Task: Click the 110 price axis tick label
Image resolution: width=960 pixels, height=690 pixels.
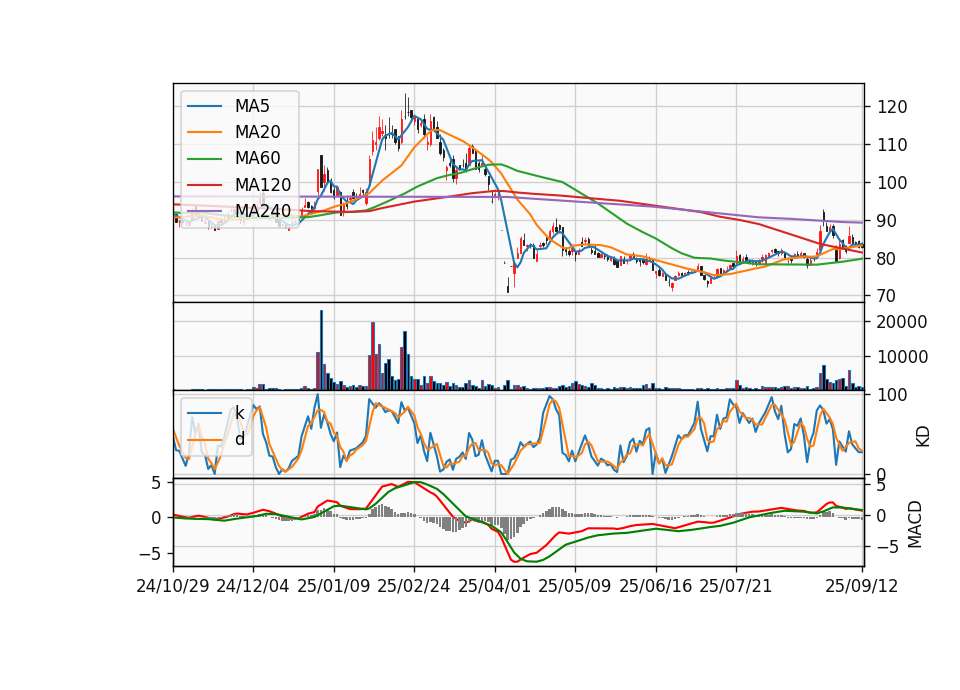Action: pyautogui.click(x=892, y=145)
